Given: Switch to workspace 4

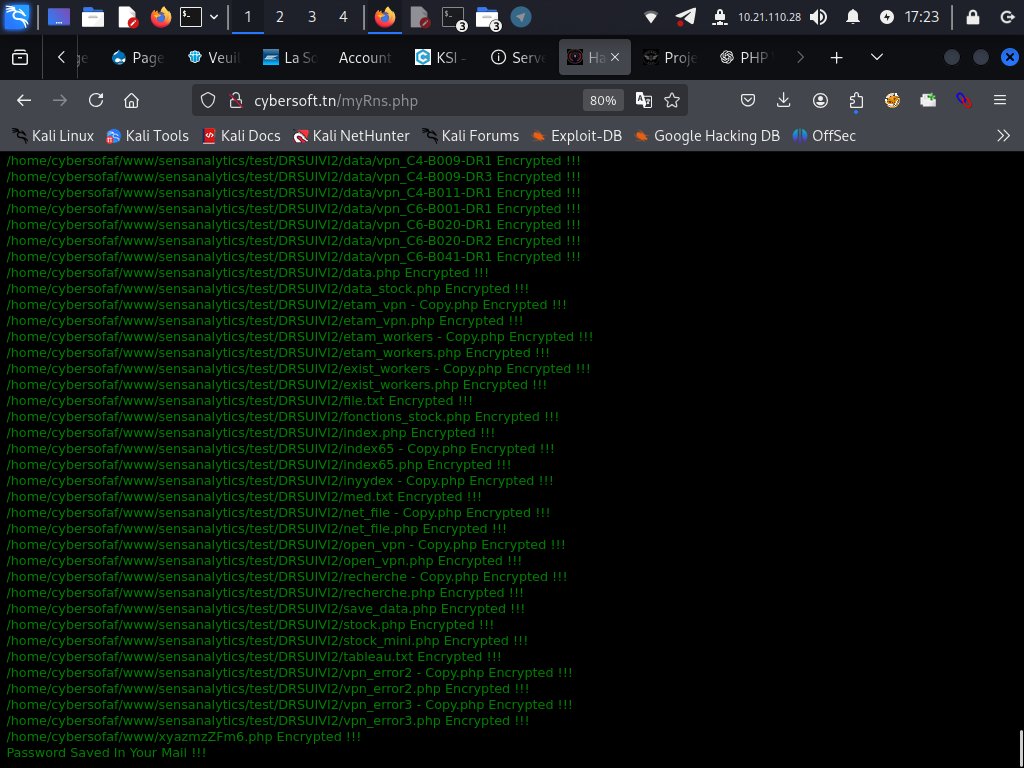Looking at the screenshot, I should (x=344, y=17).
